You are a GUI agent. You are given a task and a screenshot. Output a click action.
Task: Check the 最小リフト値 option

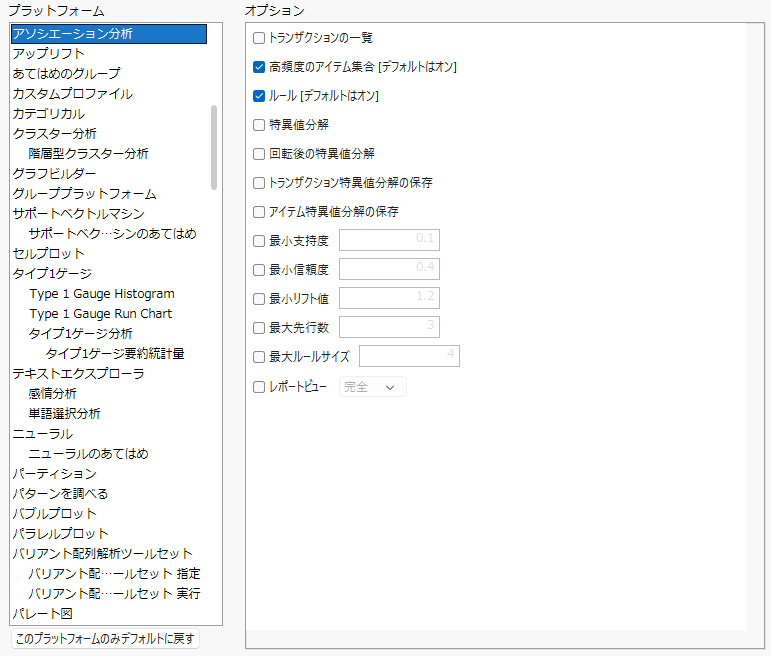[x=259, y=299]
